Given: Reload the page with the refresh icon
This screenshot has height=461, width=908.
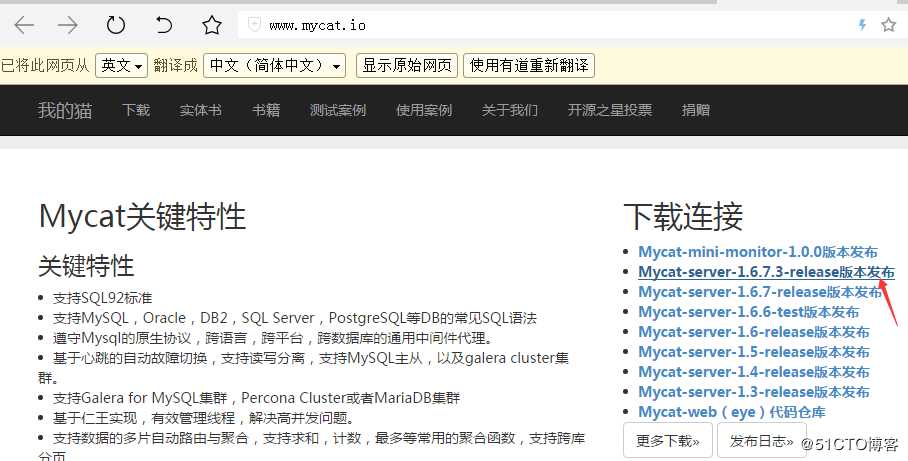Looking at the screenshot, I should click(116, 25).
